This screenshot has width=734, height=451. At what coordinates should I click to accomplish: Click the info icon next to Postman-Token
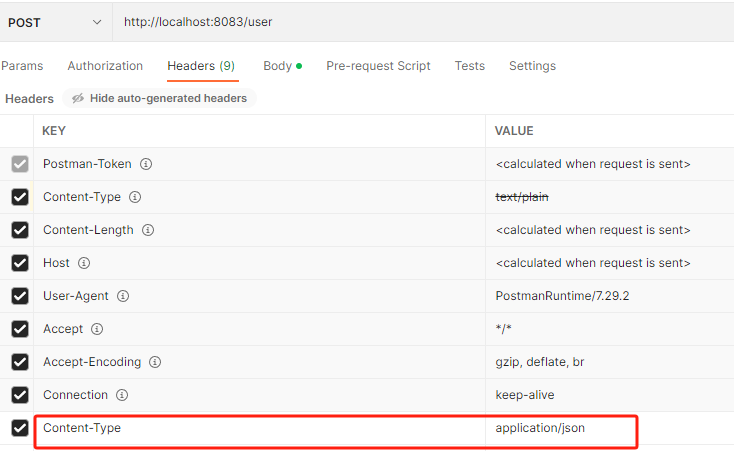coord(146,164)
